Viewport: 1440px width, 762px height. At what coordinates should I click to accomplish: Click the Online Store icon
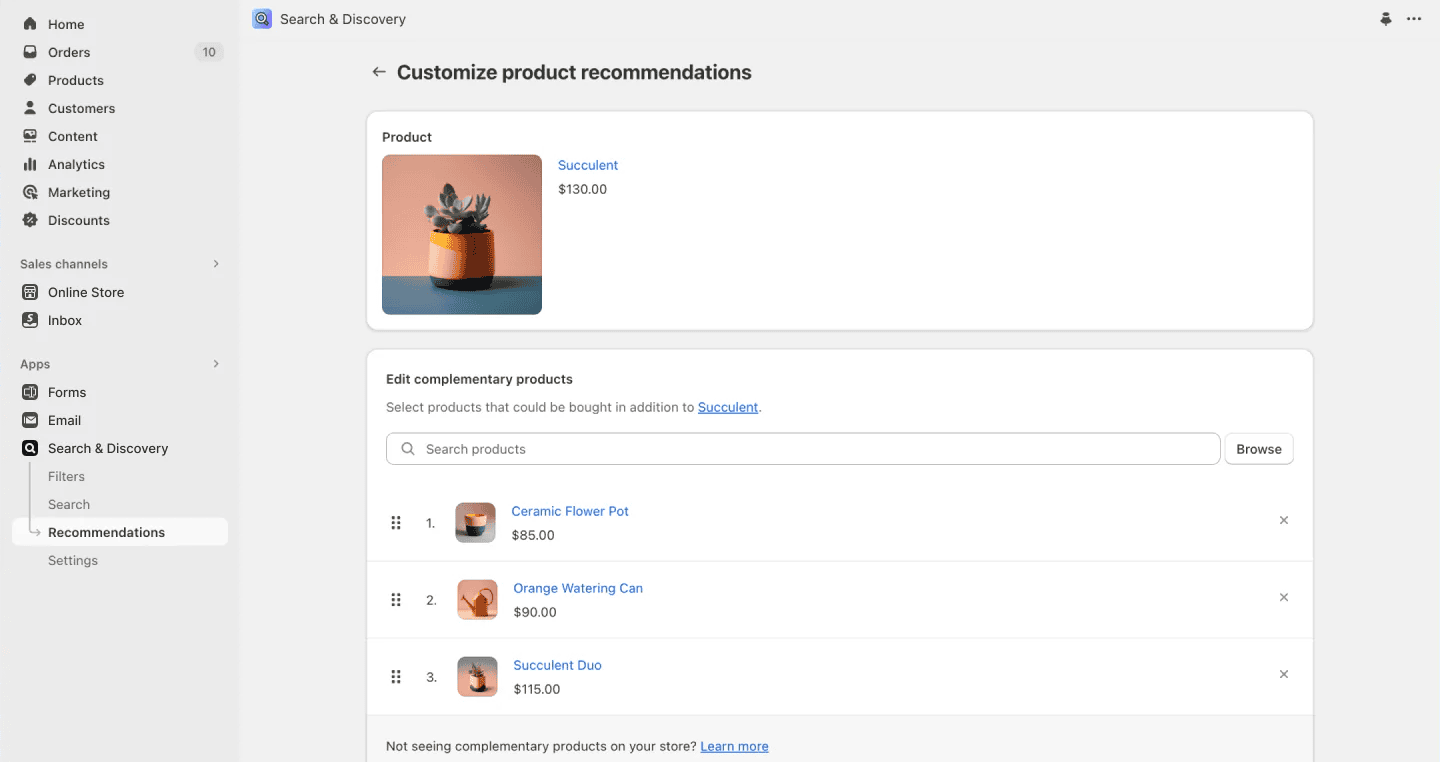[30, 292]
